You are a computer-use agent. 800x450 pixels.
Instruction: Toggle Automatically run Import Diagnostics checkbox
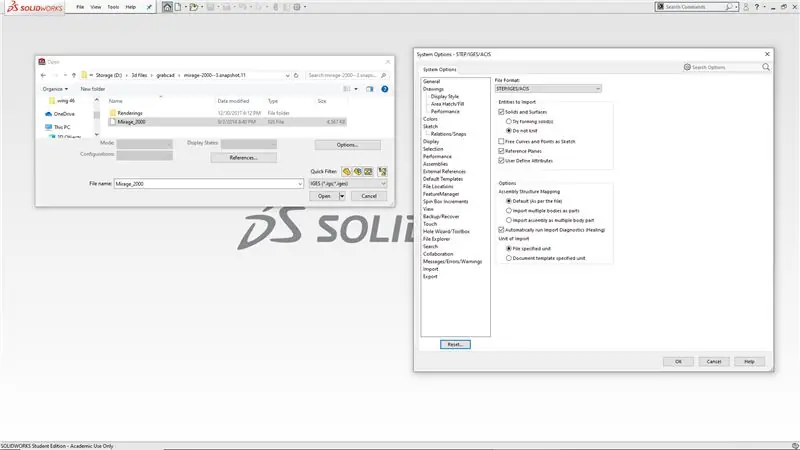pyautogui.click(x=501, y=230)
